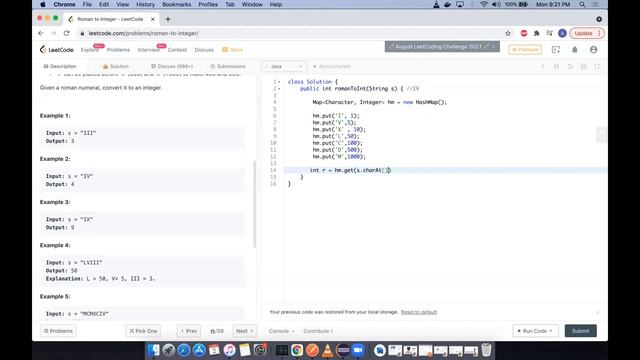Switch to the Description tab

[x=60, y=66]
